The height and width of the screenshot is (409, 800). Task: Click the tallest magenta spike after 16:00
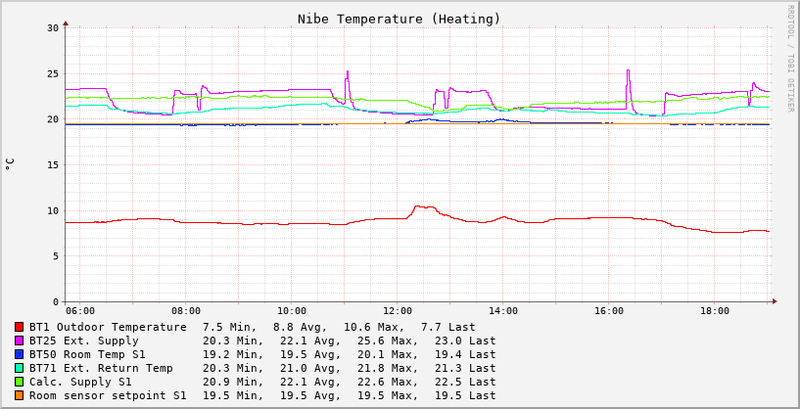(x=628, y=71)
